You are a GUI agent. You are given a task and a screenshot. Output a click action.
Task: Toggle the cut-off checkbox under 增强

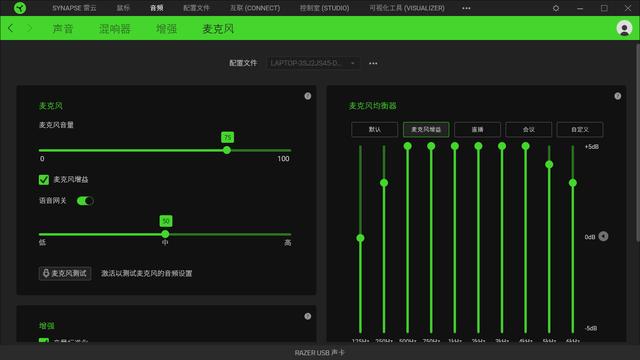[x=44, y=340]
